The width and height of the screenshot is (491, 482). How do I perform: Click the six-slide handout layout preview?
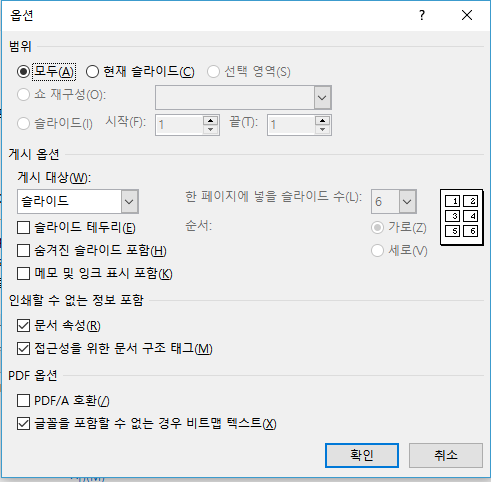[462, 217]
